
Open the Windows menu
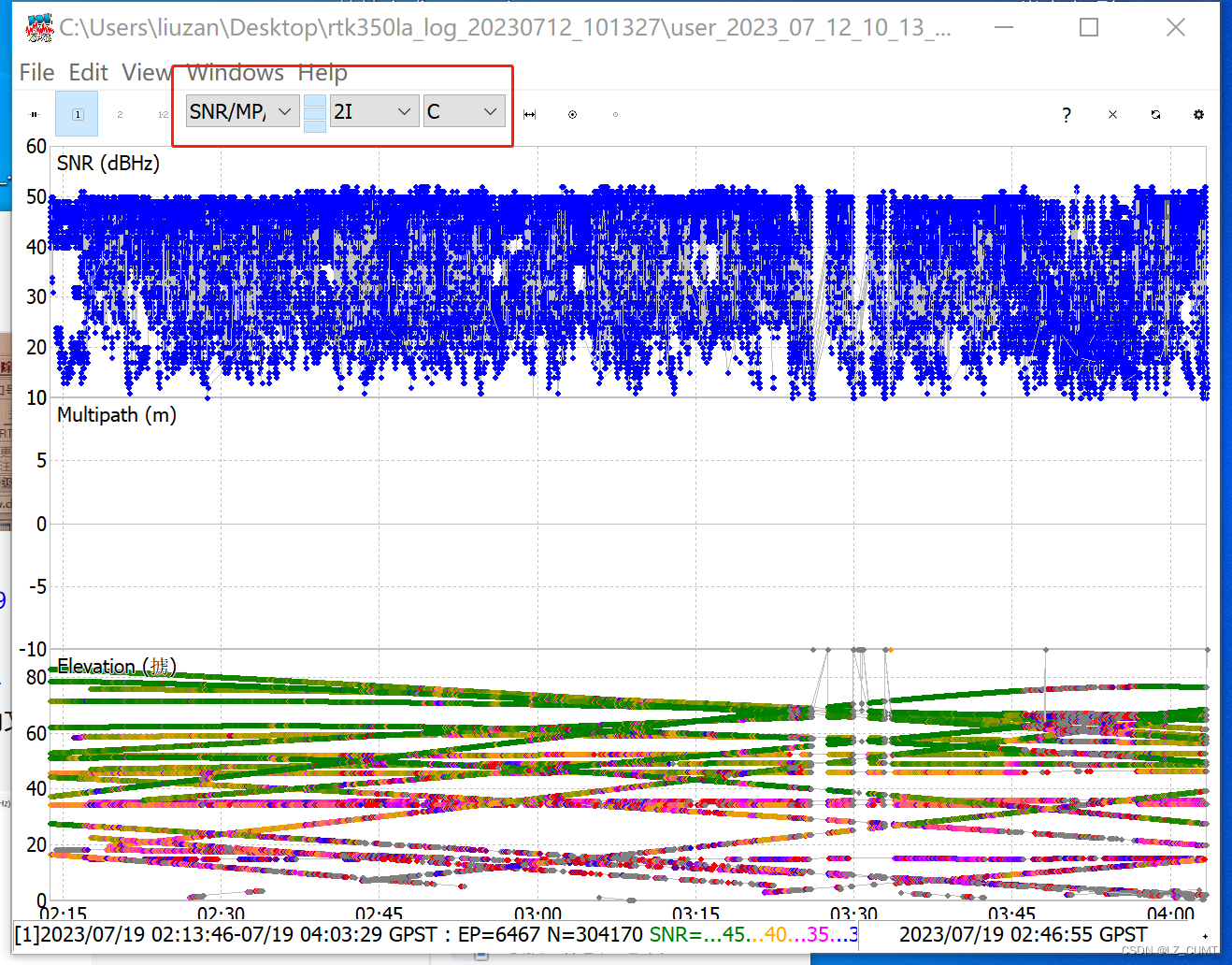[x=235, y=72]
